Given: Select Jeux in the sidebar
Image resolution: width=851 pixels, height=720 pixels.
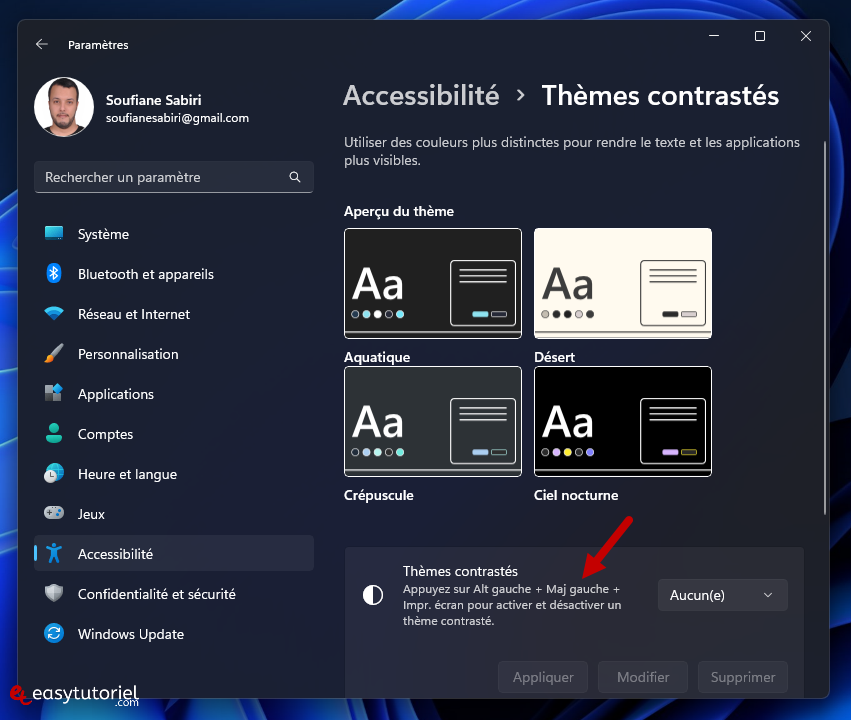Looking at the screenshot, I should click(x=174, y=514).
